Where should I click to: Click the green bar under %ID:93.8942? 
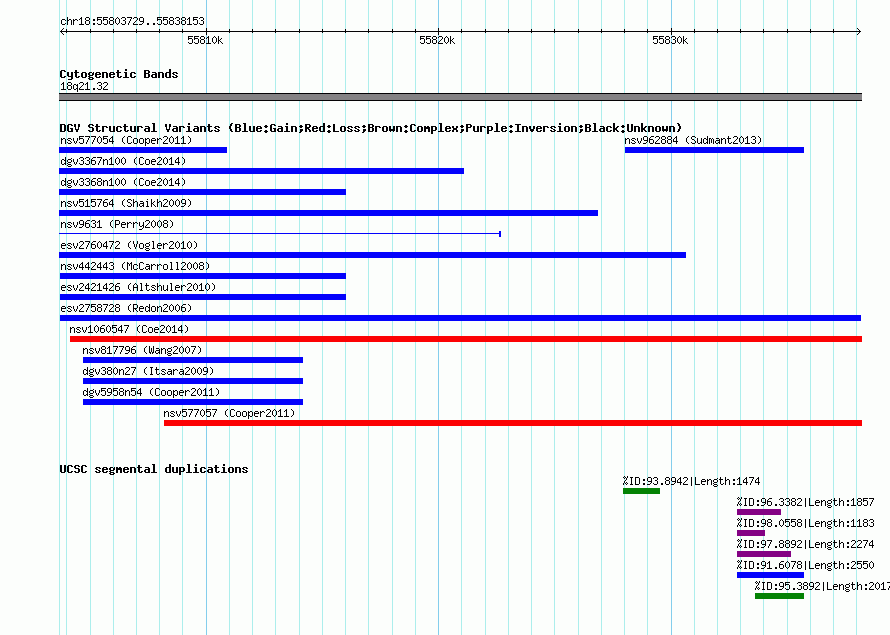641,491
